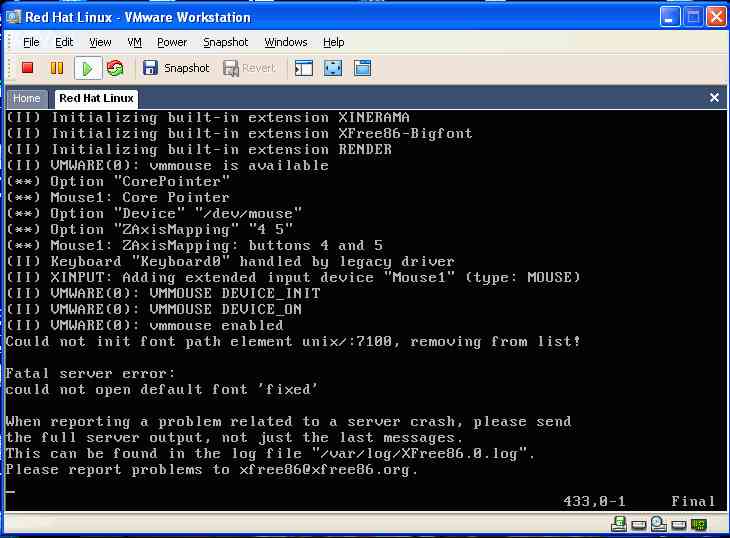Close the current tab with the X
Viewport: 730px width, 538px height.
(714, 98)
